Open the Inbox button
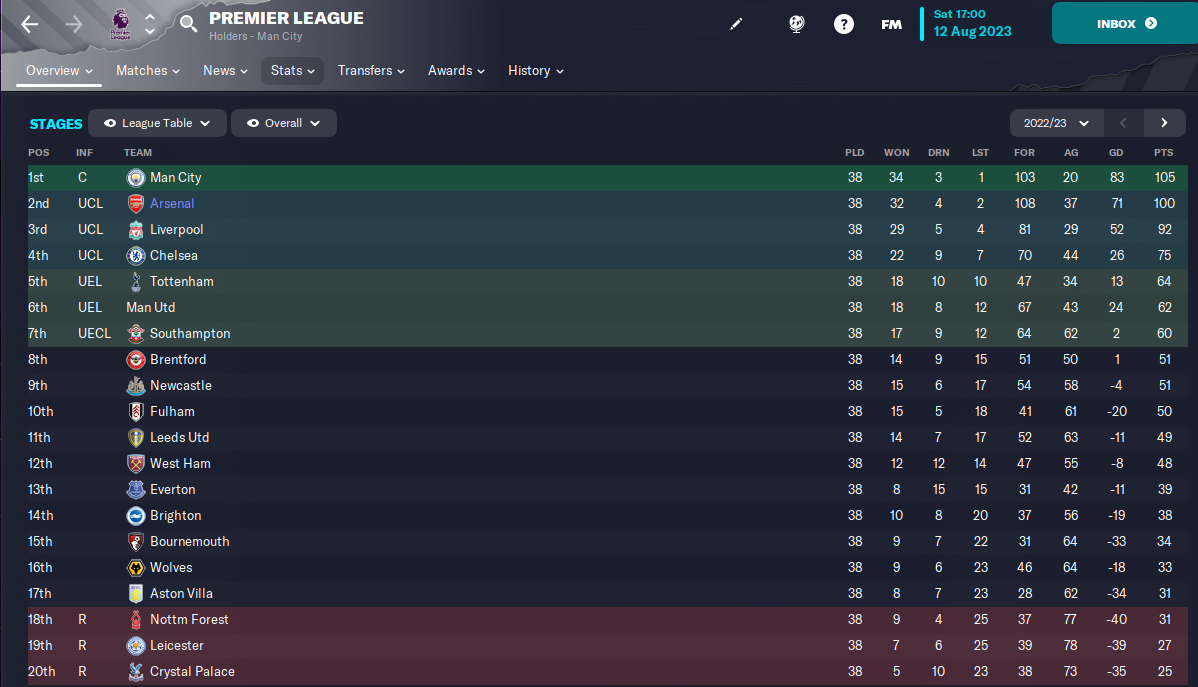1198x687 pixels. point(1125,24)
